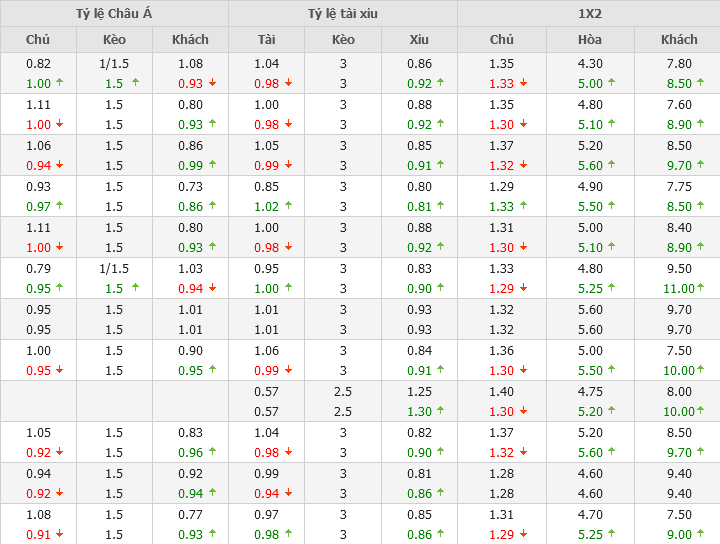Click the green up arrow beside 11.00
The image size is (720, 544).
click(x=704, y=289)
